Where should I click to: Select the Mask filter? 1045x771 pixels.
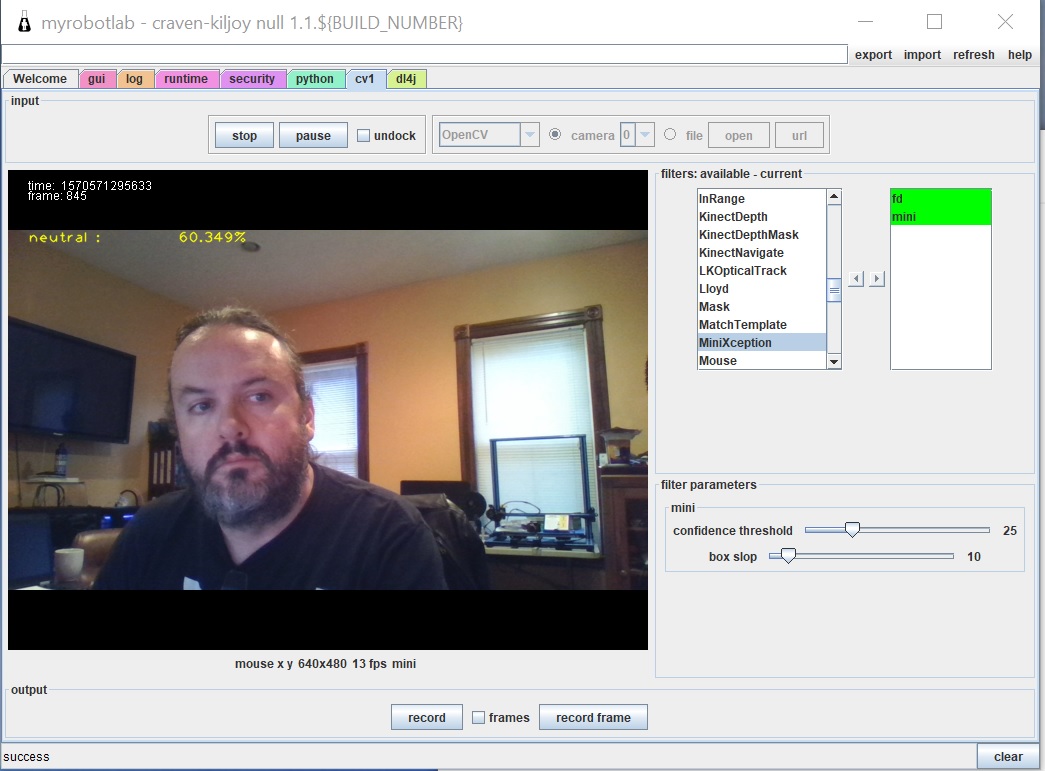coord(762,307)
